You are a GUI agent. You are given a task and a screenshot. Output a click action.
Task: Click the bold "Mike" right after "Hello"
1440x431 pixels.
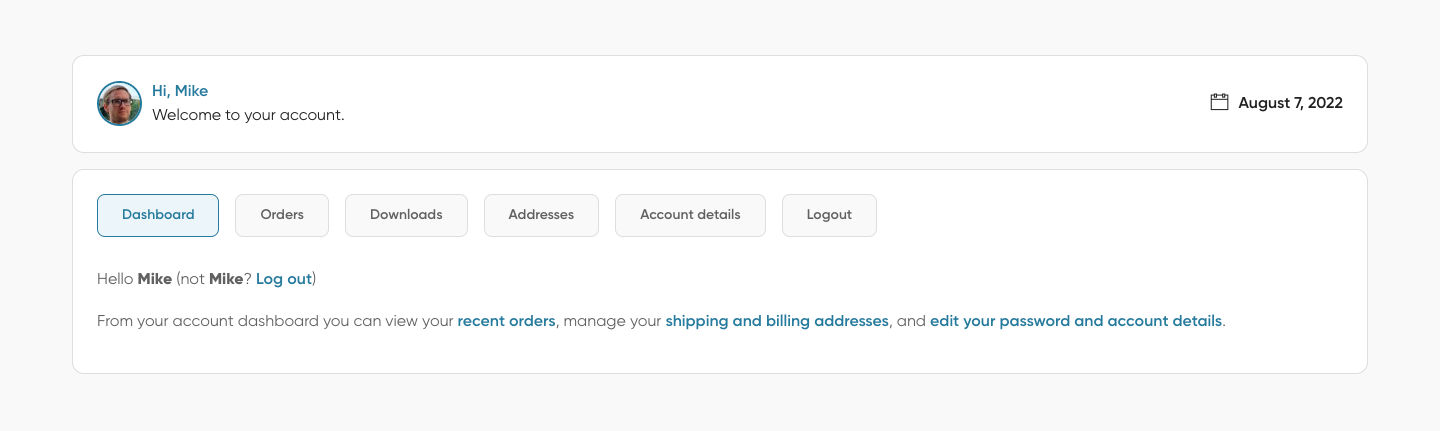click(x=155, y=279)
